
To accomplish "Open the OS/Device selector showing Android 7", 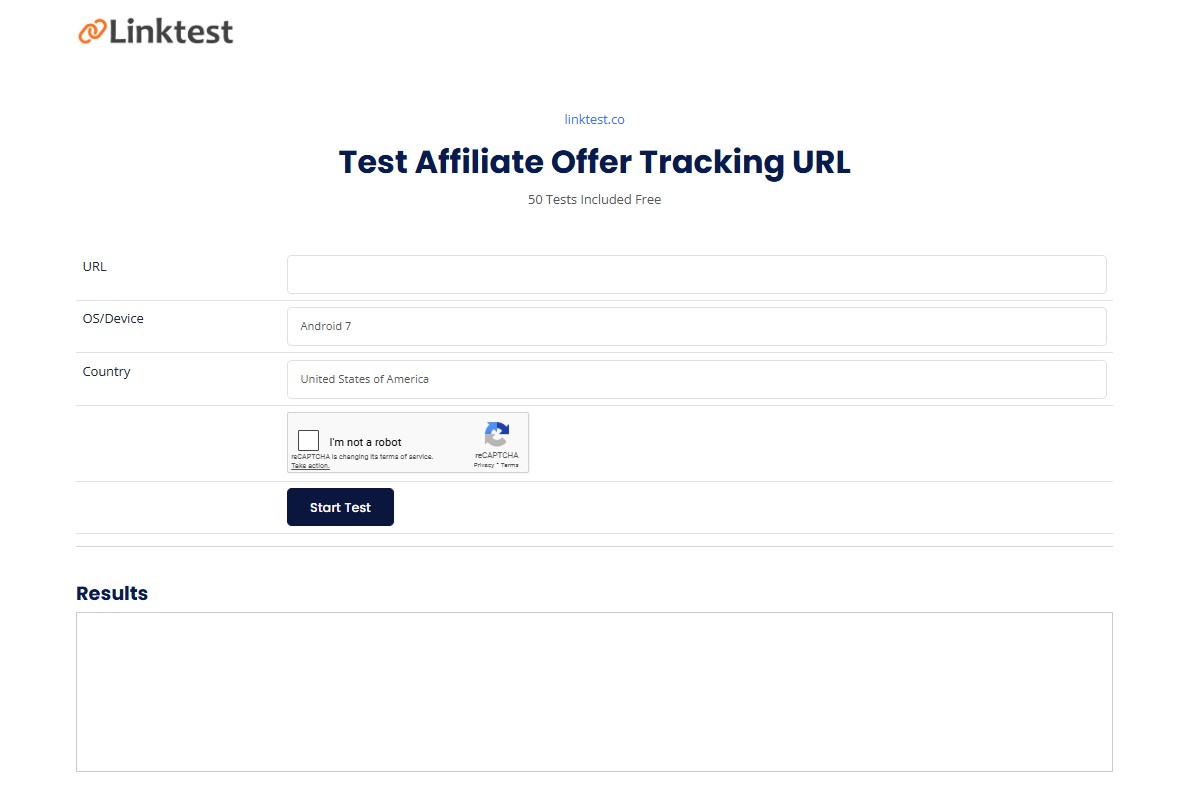I will point(696,326).
